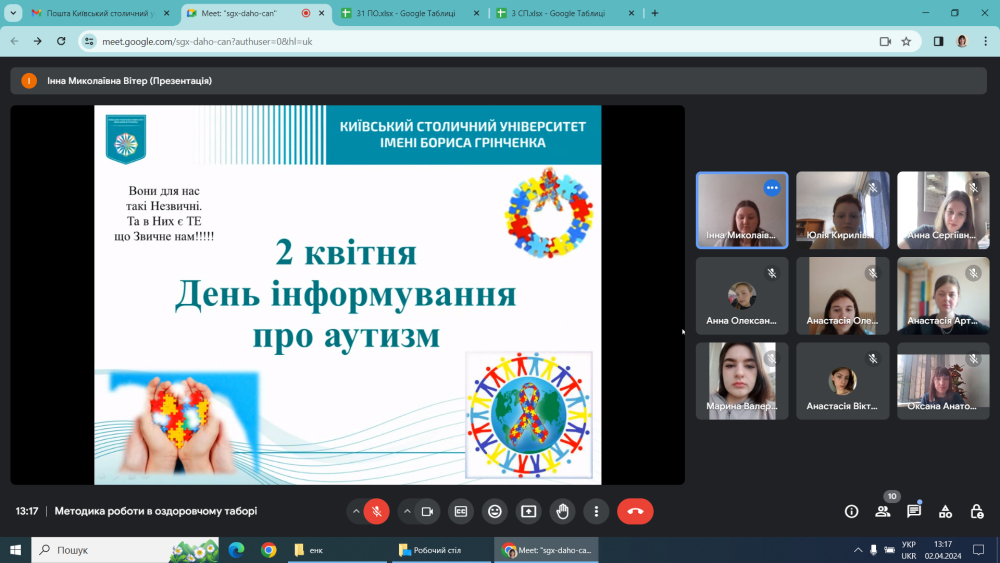Open the emoji reactions button
Viewport: 1000px width, 563px height.
pyautogui.click(x=495, y=511)
